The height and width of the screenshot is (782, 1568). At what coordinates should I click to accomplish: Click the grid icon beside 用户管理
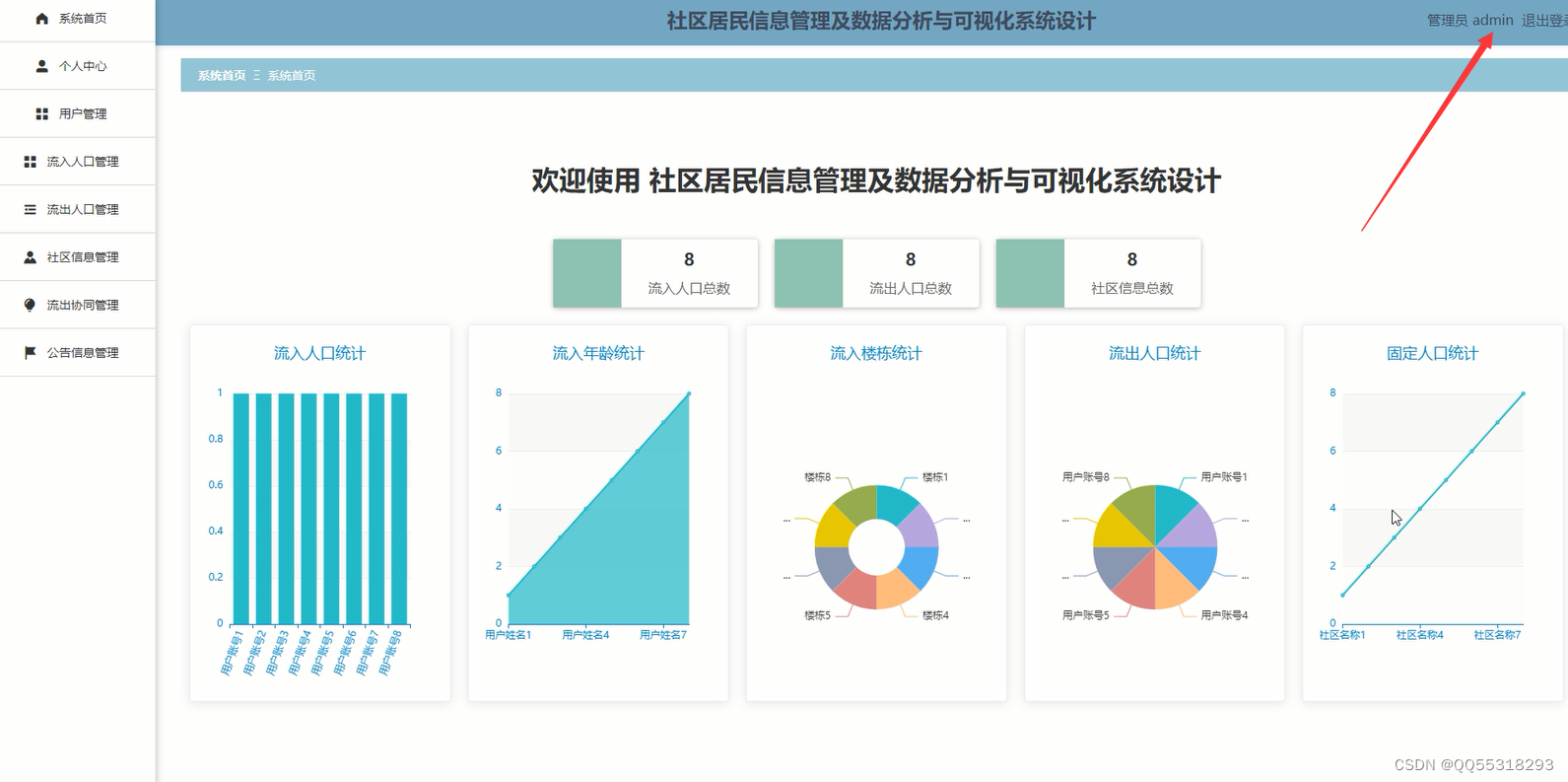[x=41, y=114]
